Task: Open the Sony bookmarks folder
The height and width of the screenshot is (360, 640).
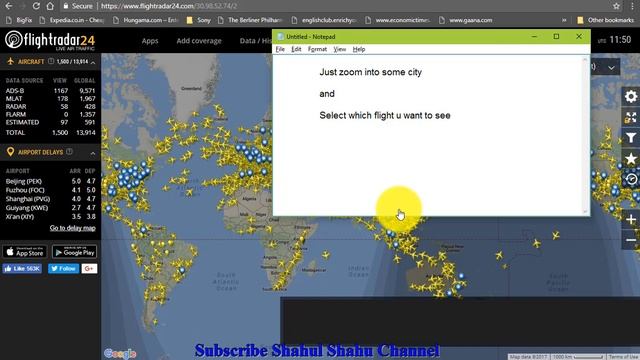Action: (198, 20)
